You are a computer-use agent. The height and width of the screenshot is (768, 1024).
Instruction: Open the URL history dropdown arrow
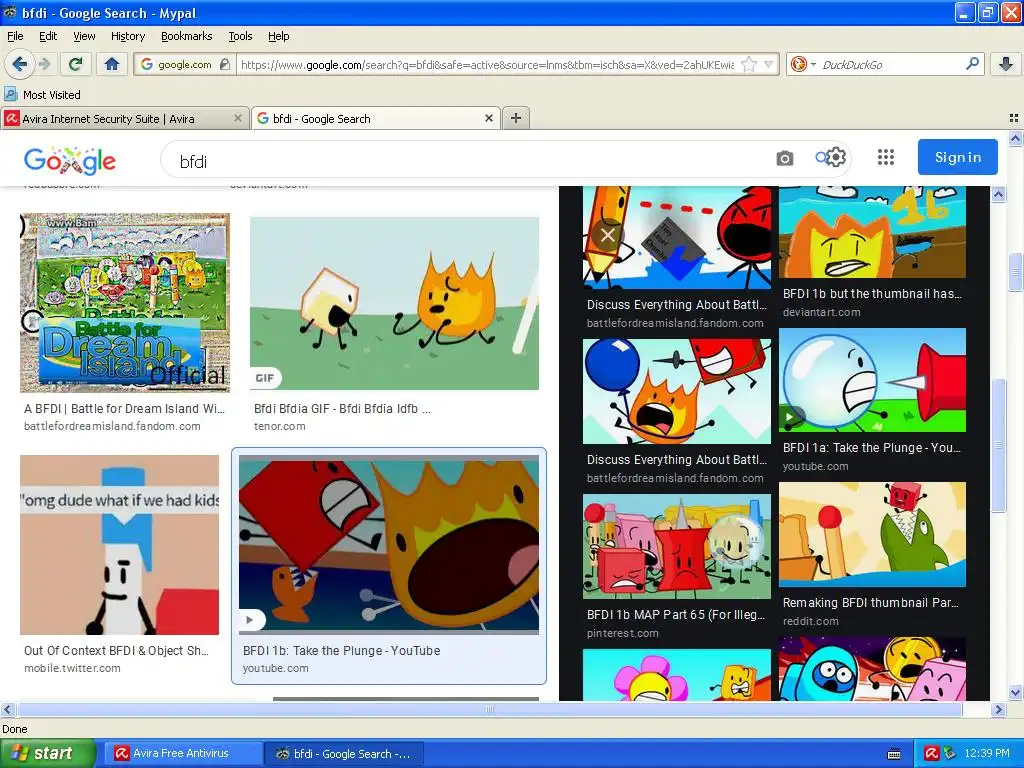coord(769,65)
